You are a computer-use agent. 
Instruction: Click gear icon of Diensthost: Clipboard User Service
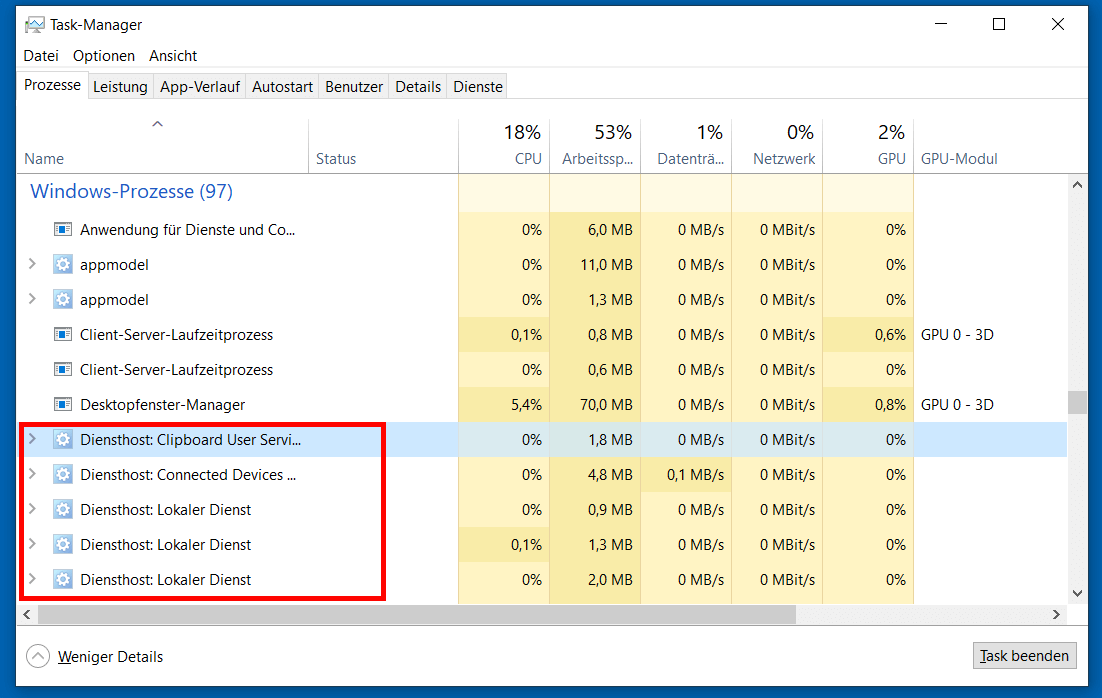63,440
